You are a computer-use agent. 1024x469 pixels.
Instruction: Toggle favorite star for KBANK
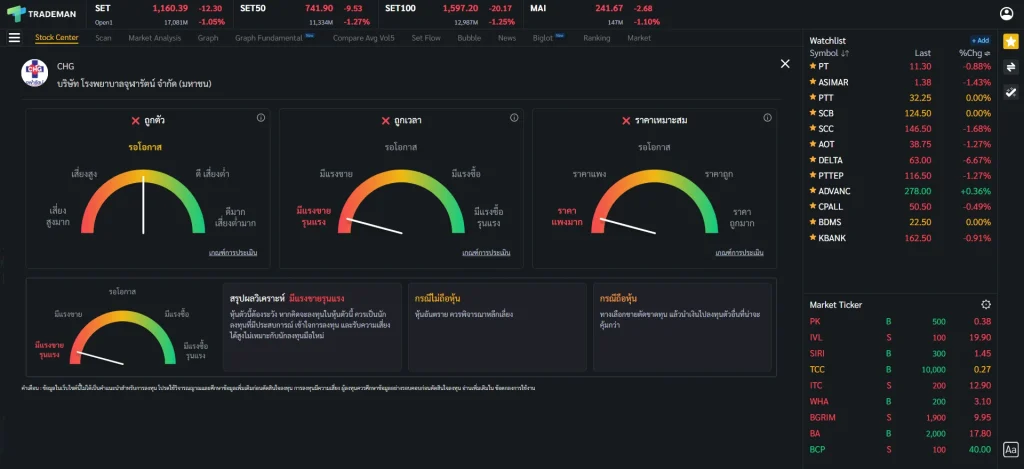813,238
